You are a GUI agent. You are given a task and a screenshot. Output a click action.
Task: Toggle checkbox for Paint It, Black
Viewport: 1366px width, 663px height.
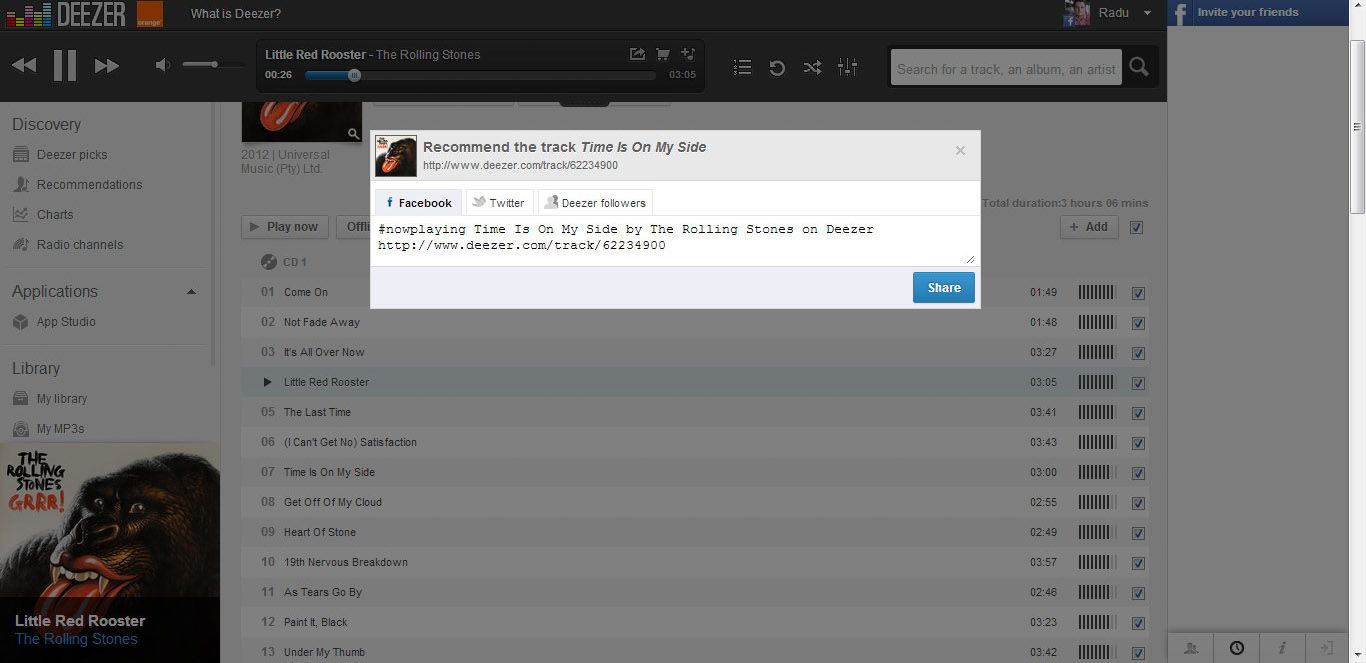1138,623
